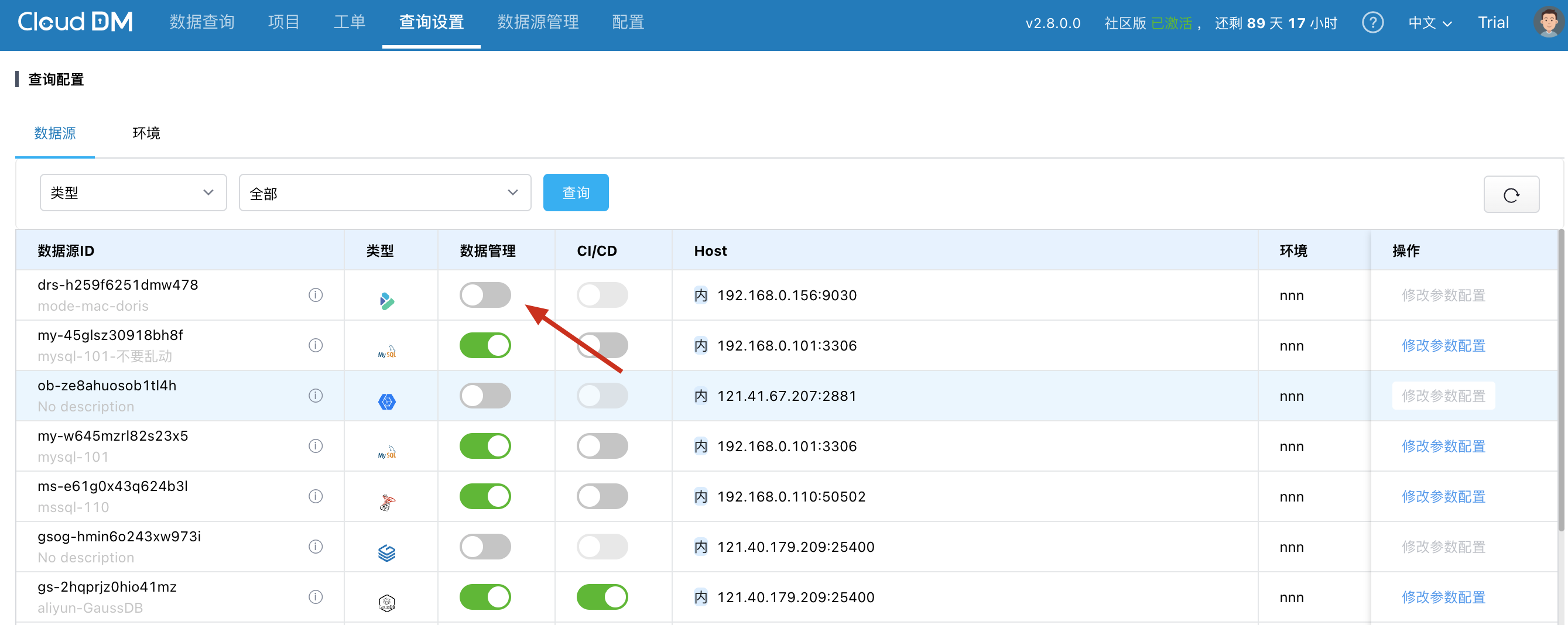
Task: Open the 中文 language dropdown
Action: tap(1429, 23)
